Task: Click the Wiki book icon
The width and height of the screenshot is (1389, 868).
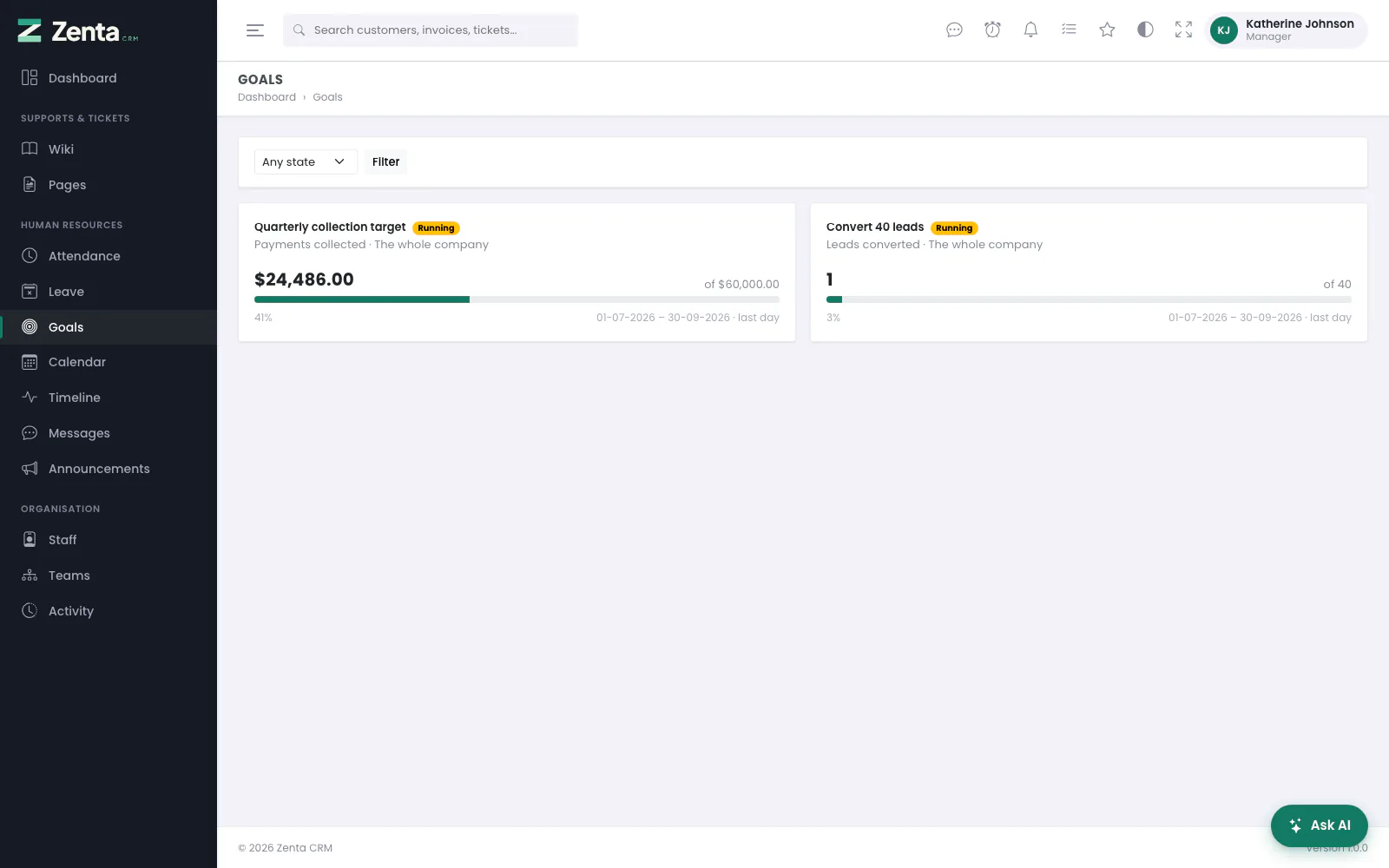Action: click(30, 149)
